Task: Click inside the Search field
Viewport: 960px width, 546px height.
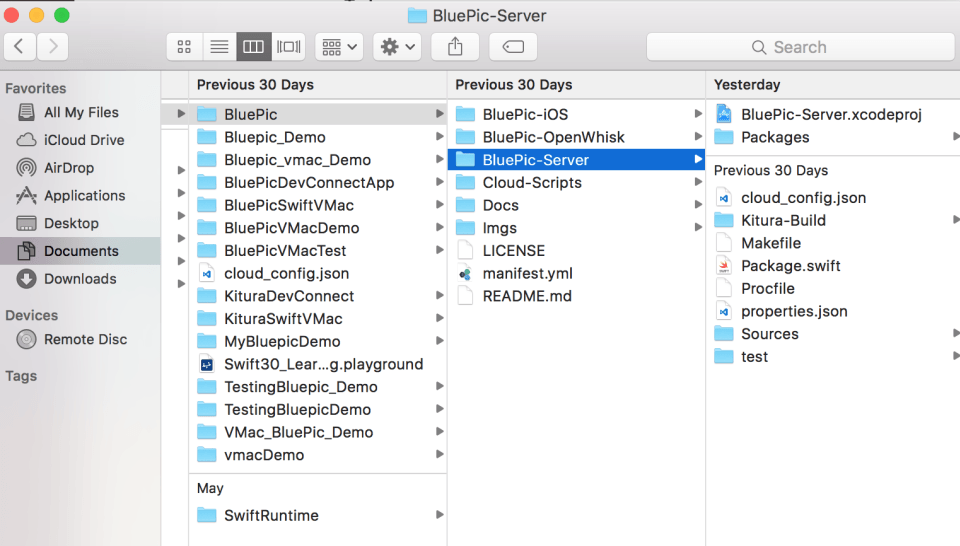Action: click(x=800, y=47)
